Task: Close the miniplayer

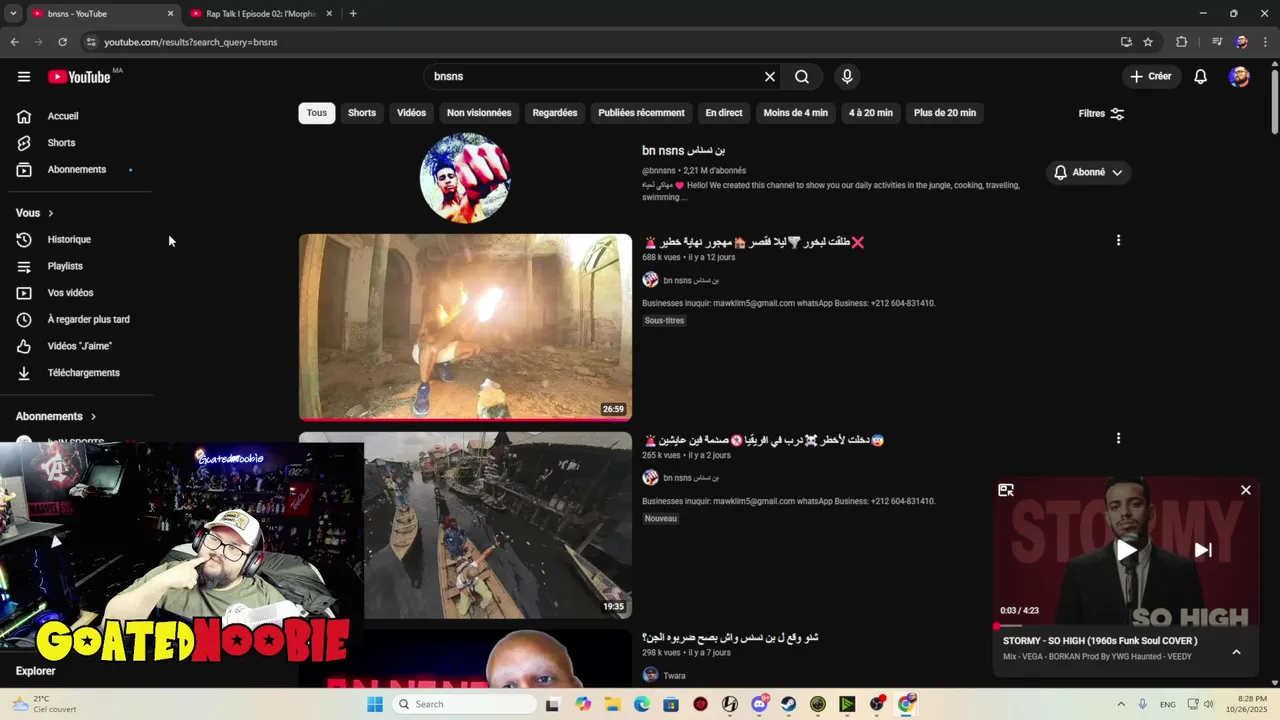Action: (1245, 490)
